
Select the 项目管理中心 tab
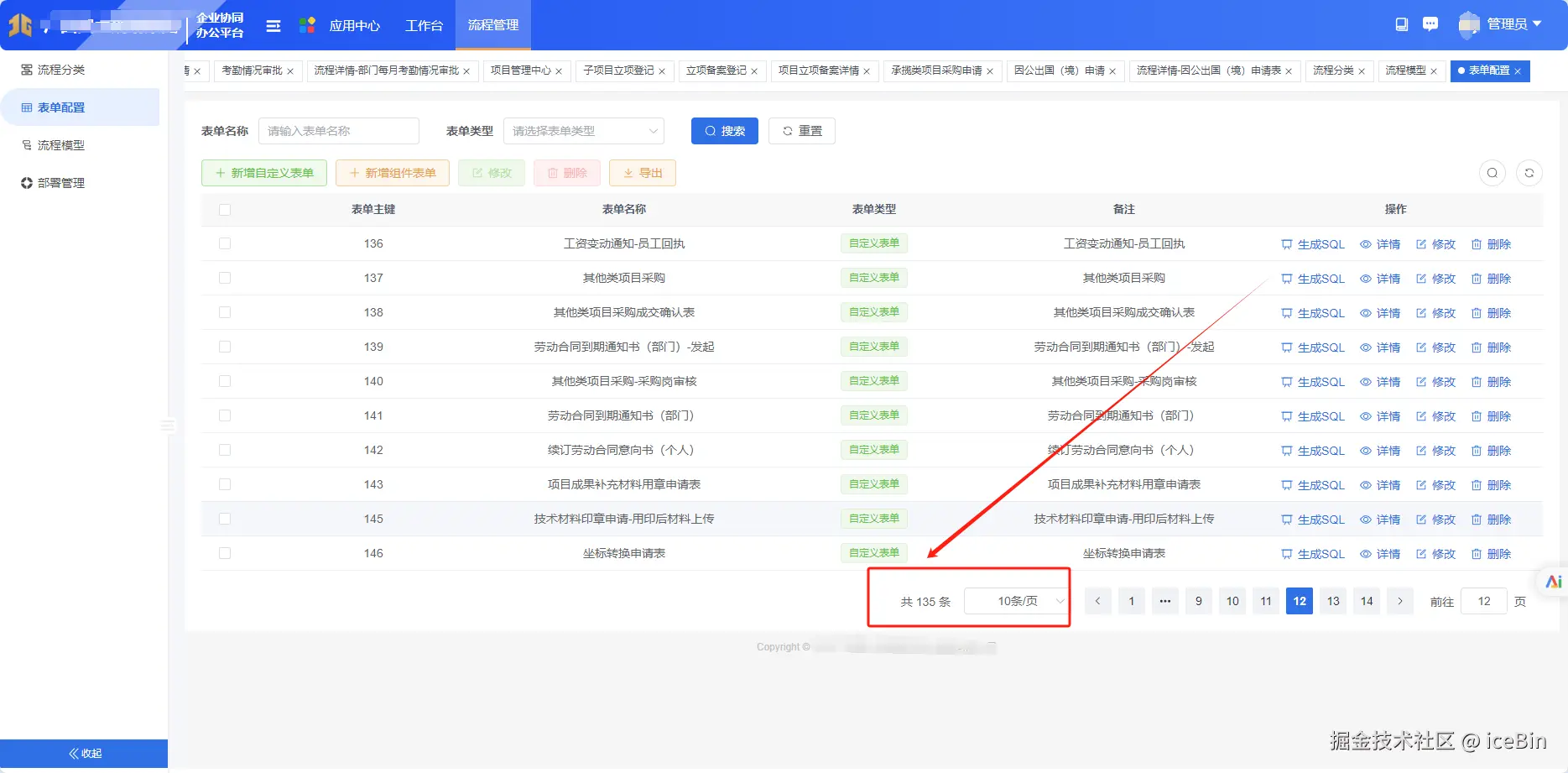[x=521, y=71]
